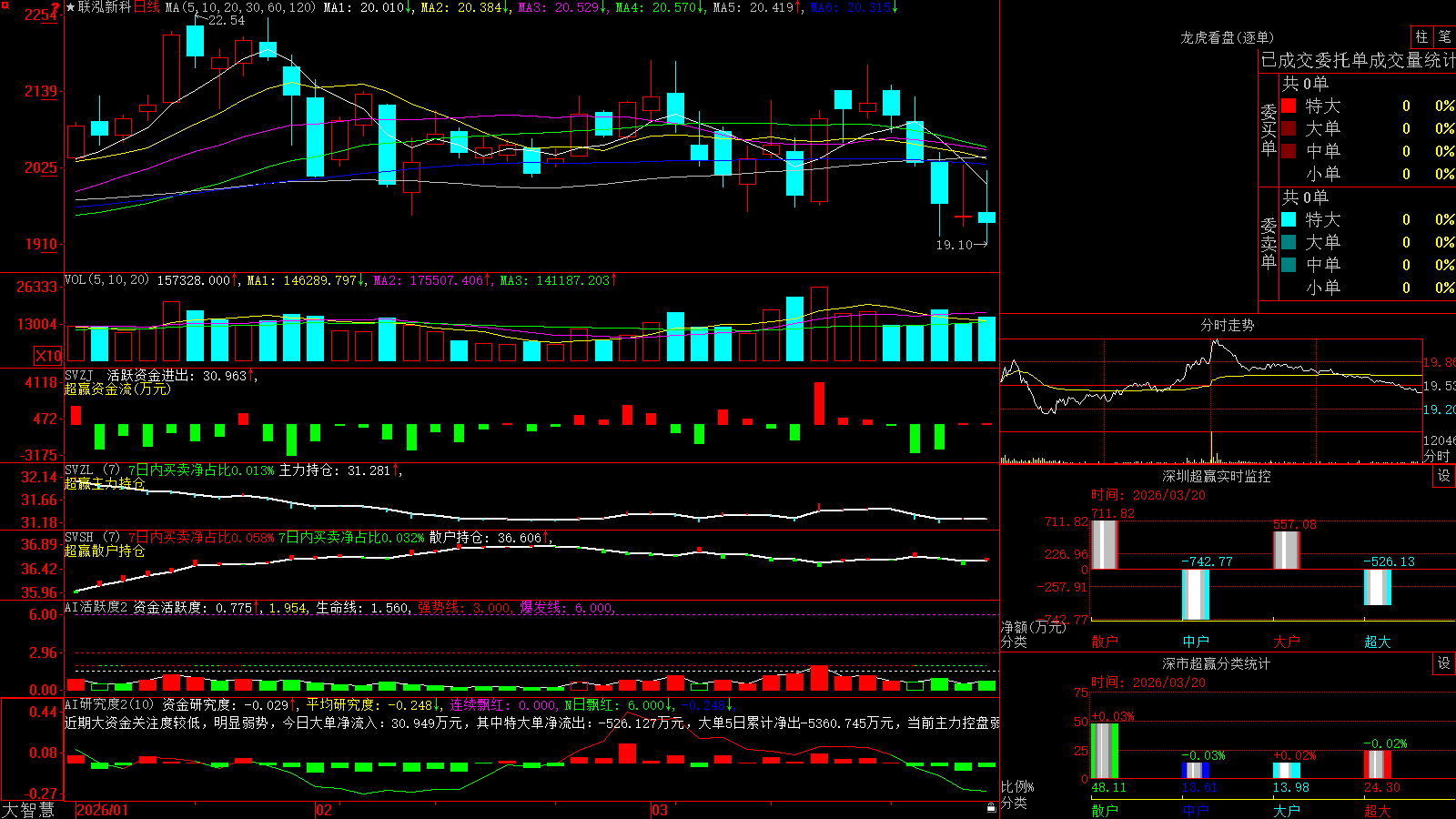The height and width of the screenshot is (819, 1456).
Task: Click the 时间: 2026/03/20 in 深圳超赢实时监控
Action: [1148, 495]
